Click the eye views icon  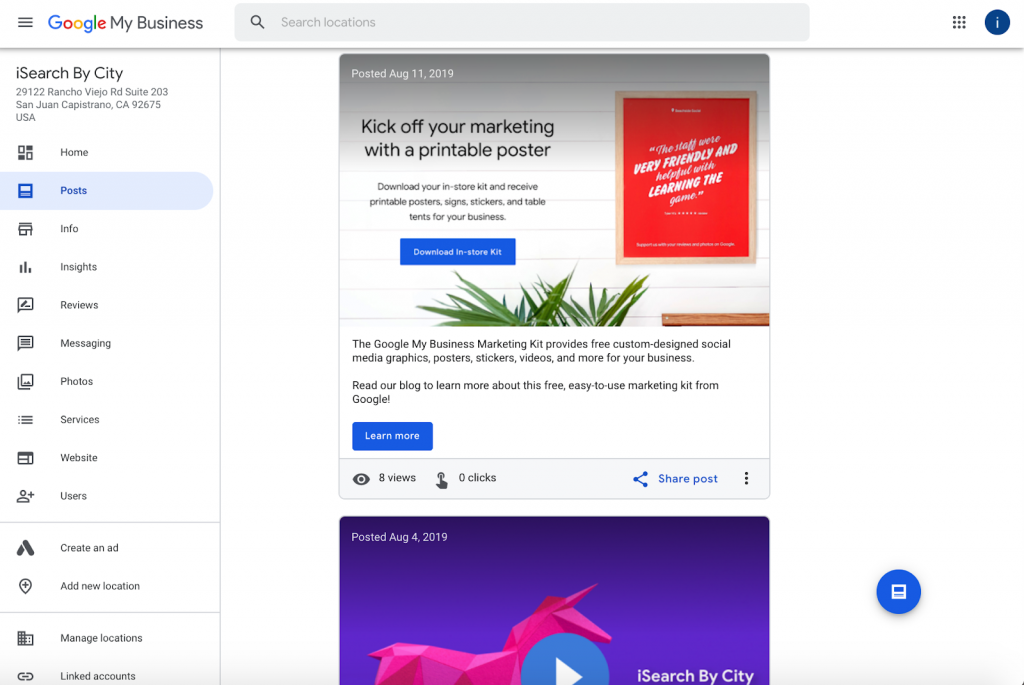tap(361, 479)
